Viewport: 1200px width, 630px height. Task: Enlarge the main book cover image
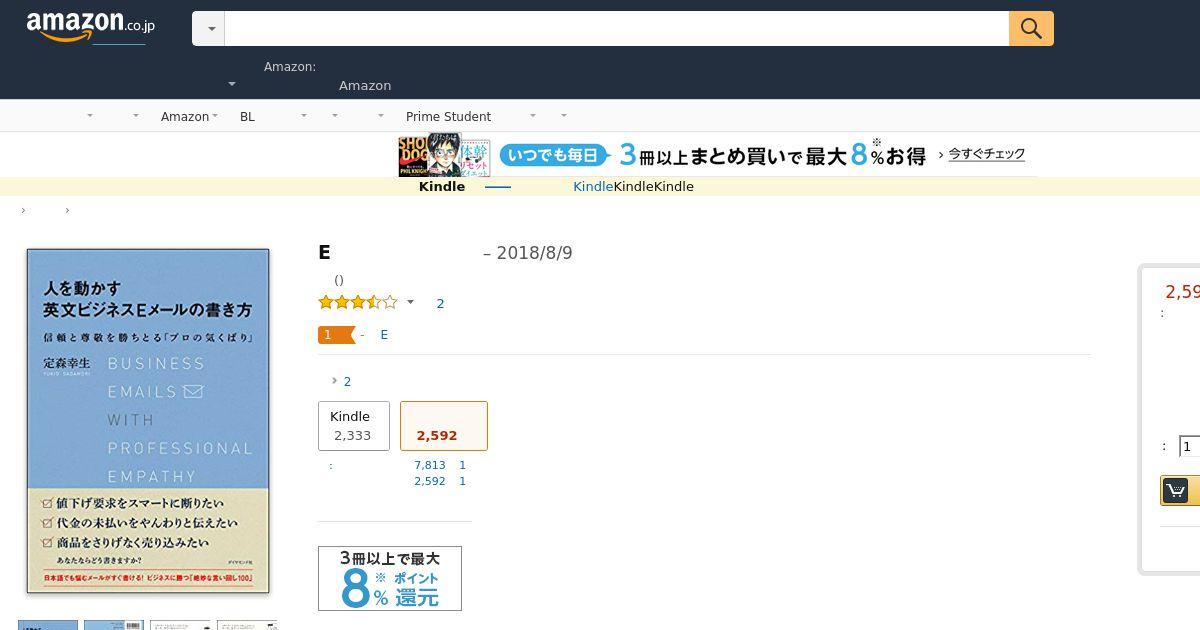click(x=148, y=421)
